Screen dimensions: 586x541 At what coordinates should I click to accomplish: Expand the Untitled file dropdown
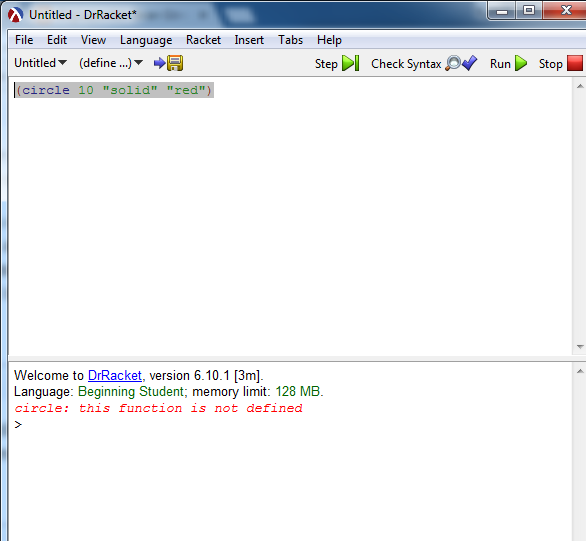tap(40, 63)
